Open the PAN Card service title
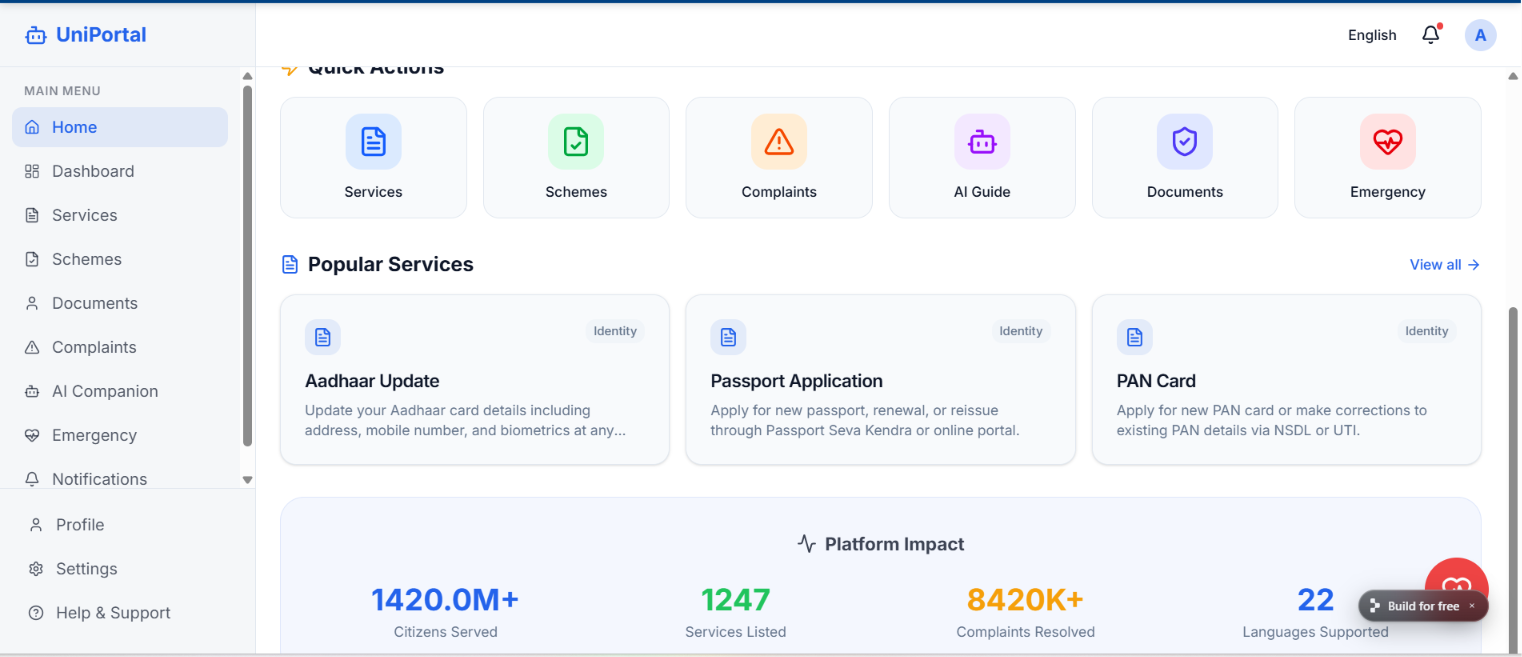Image resolution: width=1522 pixels, height=657 pixels. tap(1156, 381)
